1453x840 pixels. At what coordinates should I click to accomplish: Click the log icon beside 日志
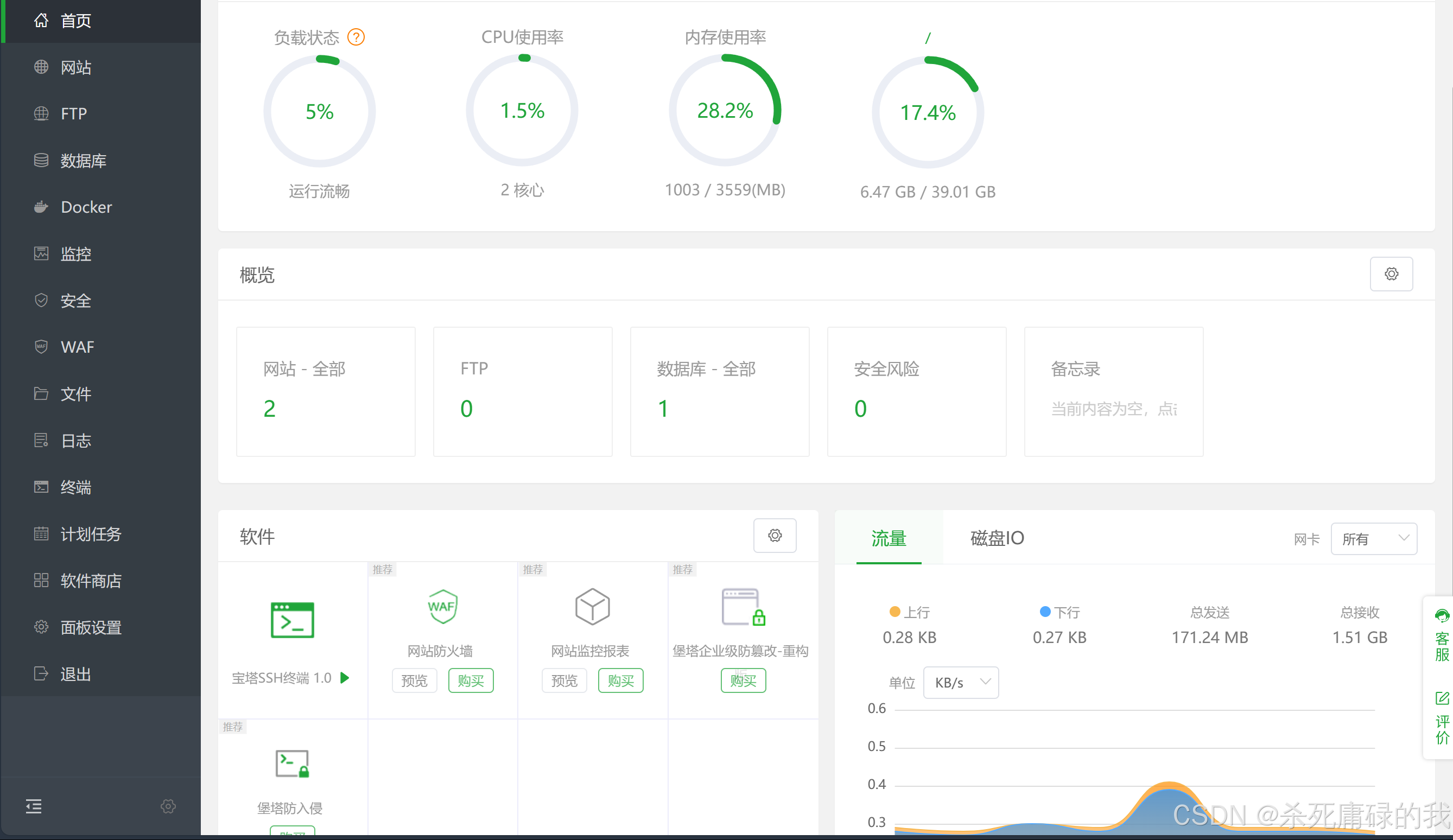pyautogui.click(x=41, y=440)
